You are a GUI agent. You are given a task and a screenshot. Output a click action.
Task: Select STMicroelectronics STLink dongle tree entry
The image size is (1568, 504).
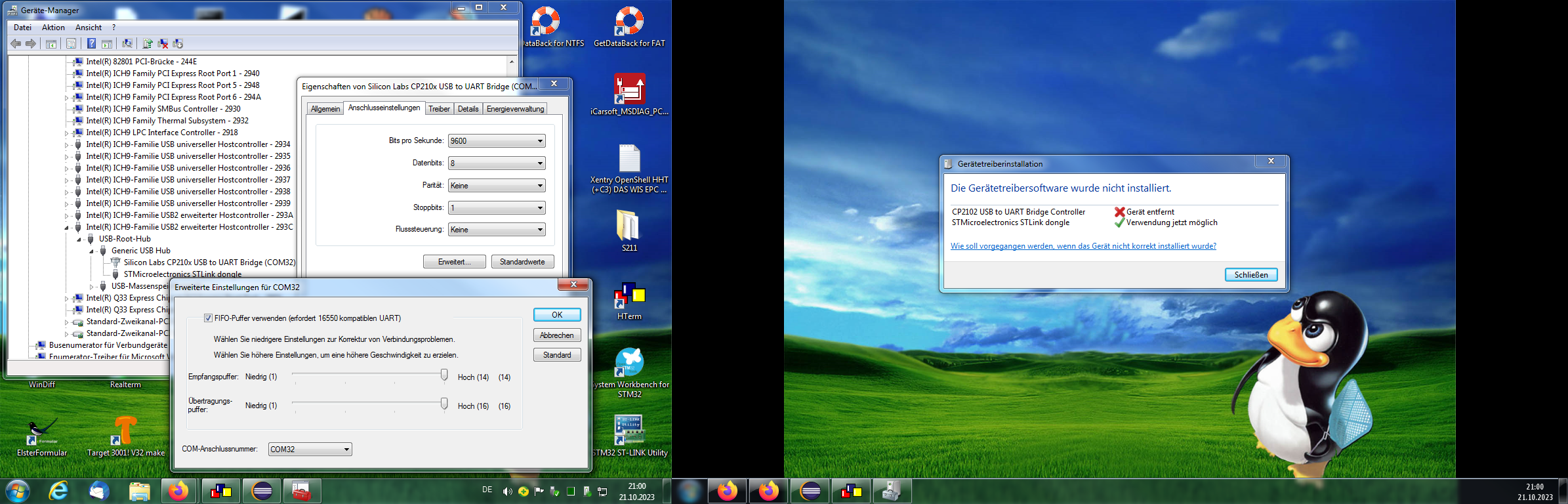tap(182, 274)
